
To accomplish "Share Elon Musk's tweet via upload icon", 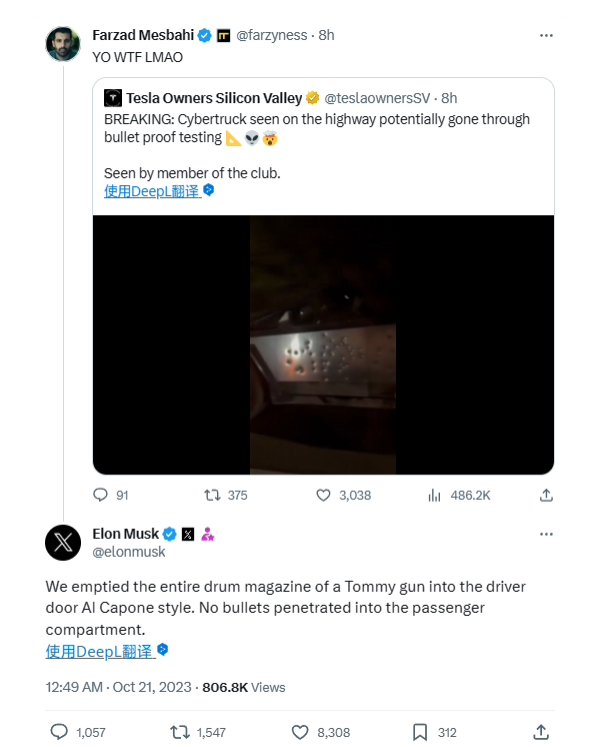I will click(541, 732).
